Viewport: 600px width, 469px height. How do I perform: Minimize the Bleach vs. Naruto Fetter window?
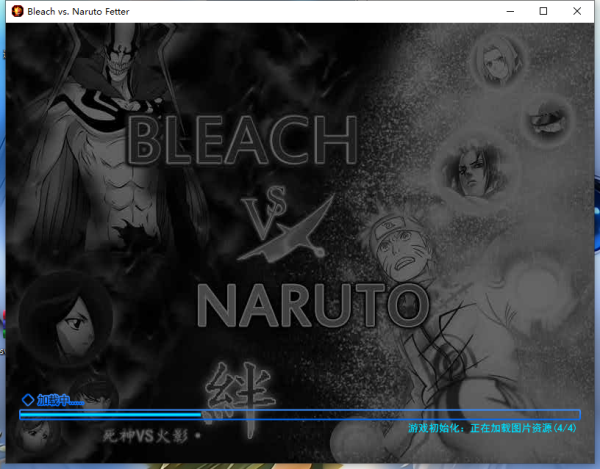click(x=510, y=11)
